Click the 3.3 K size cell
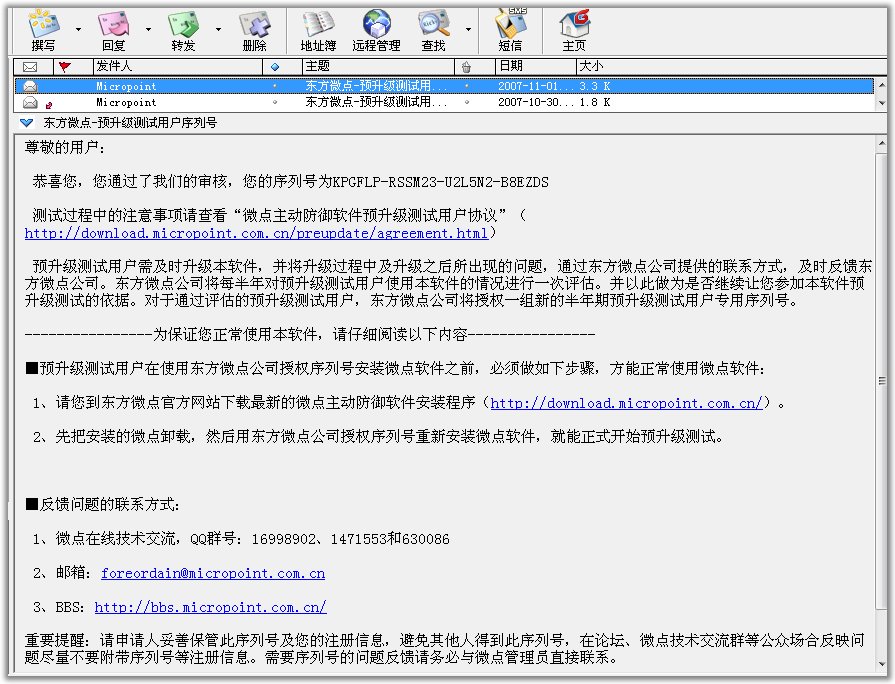Viewport: 895px width, 684px height. (x=595, y=86)
